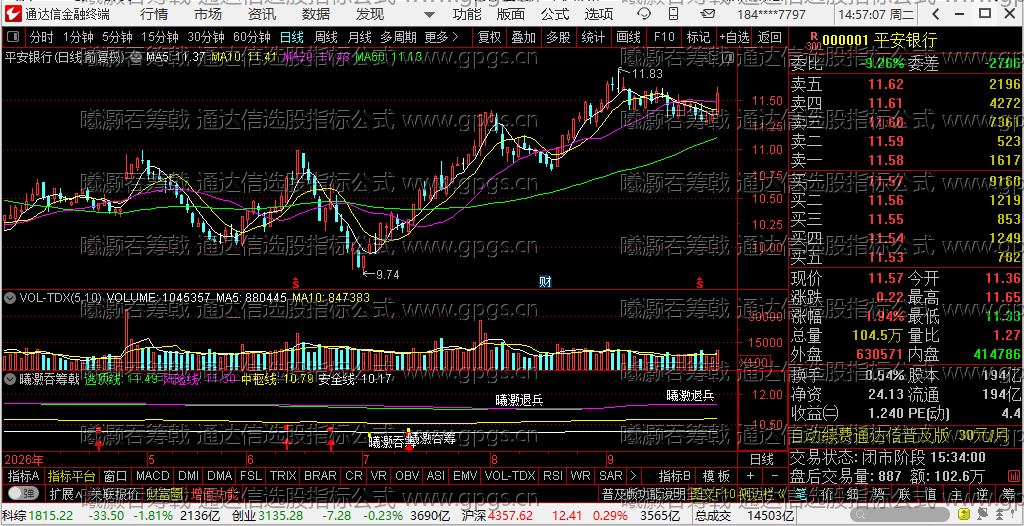Click the red S marker under the 9.74 low
Image resolution: width=1024 pixels, height=526 pixels.
pos(296,282)
